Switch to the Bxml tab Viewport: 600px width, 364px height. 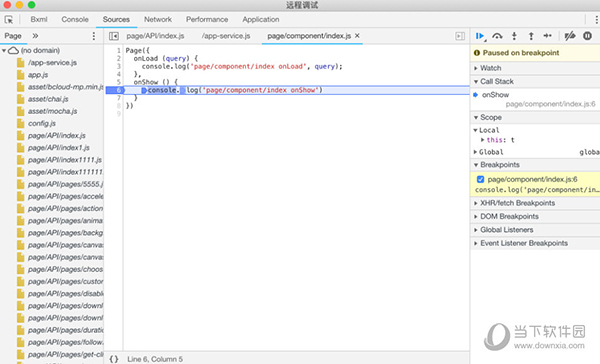click(x=39, y=20)
